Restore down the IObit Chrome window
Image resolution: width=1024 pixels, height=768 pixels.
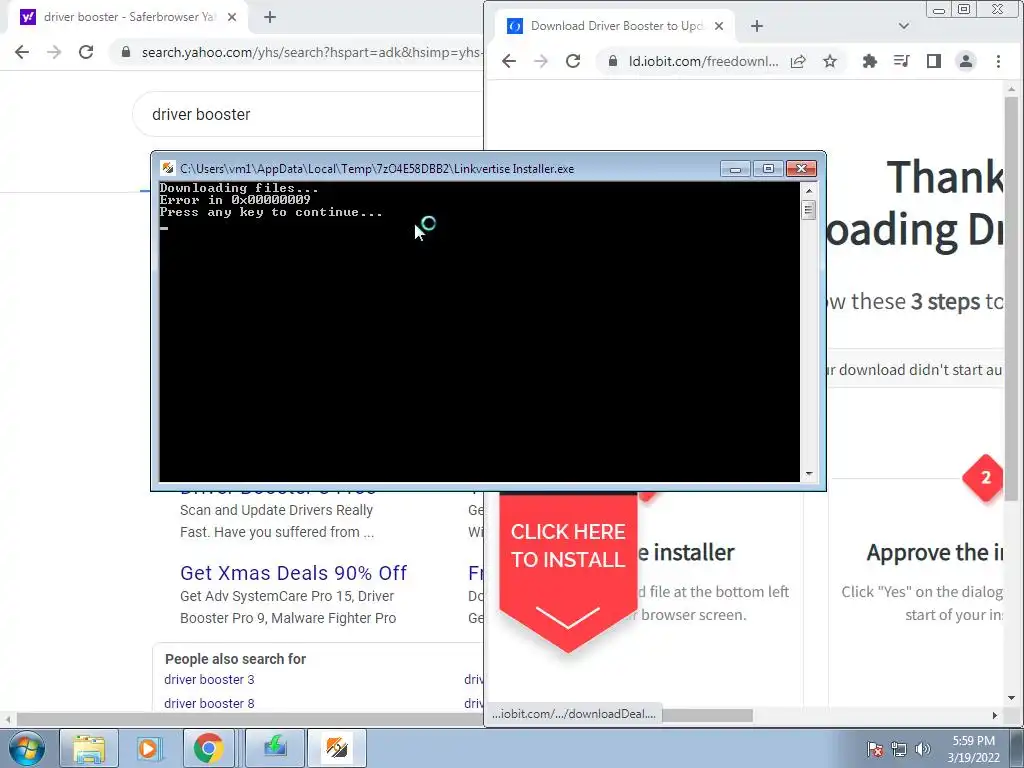(964, 9)
